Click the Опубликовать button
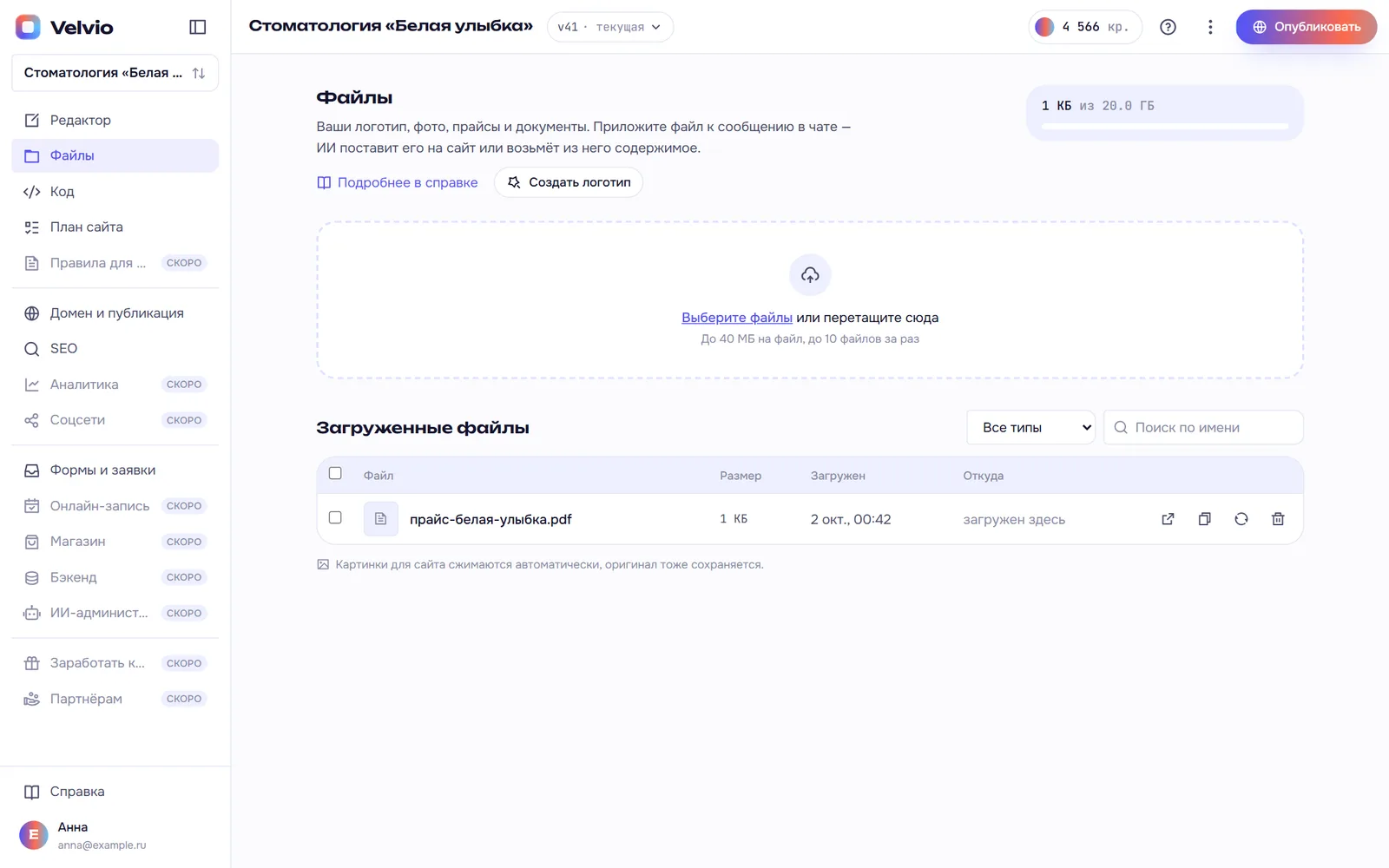Viewport: 1389px width, 868px height. click(x=1306, y=27)
